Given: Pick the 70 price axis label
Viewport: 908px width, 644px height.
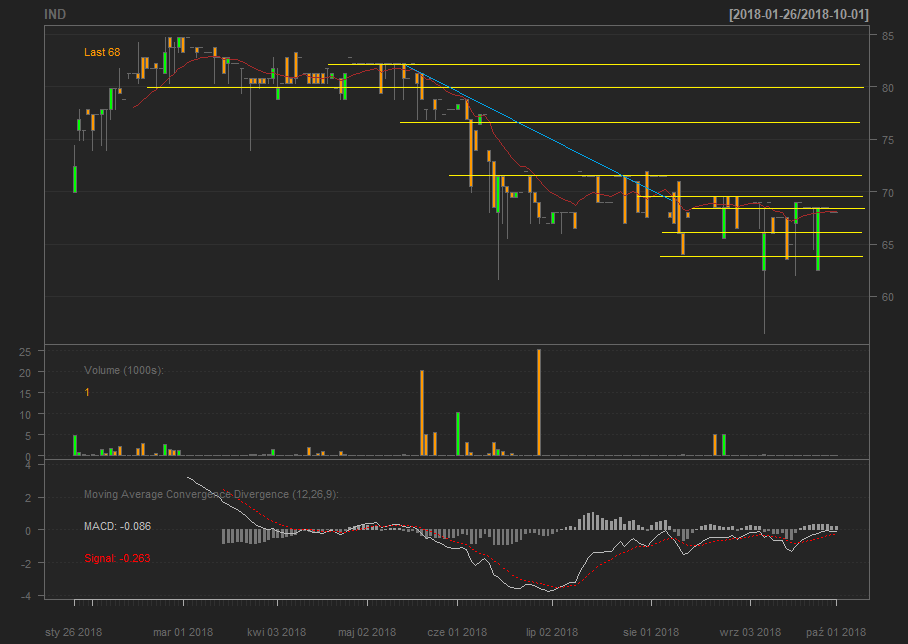Looking at the screenshot, I should pos(888,192).
